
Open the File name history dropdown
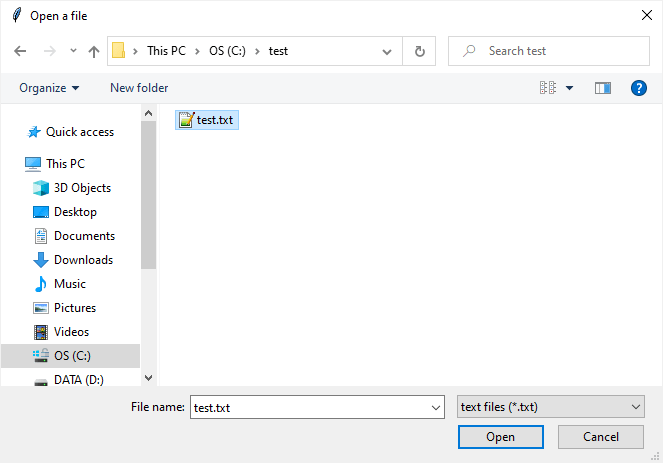tap(436, 408)
